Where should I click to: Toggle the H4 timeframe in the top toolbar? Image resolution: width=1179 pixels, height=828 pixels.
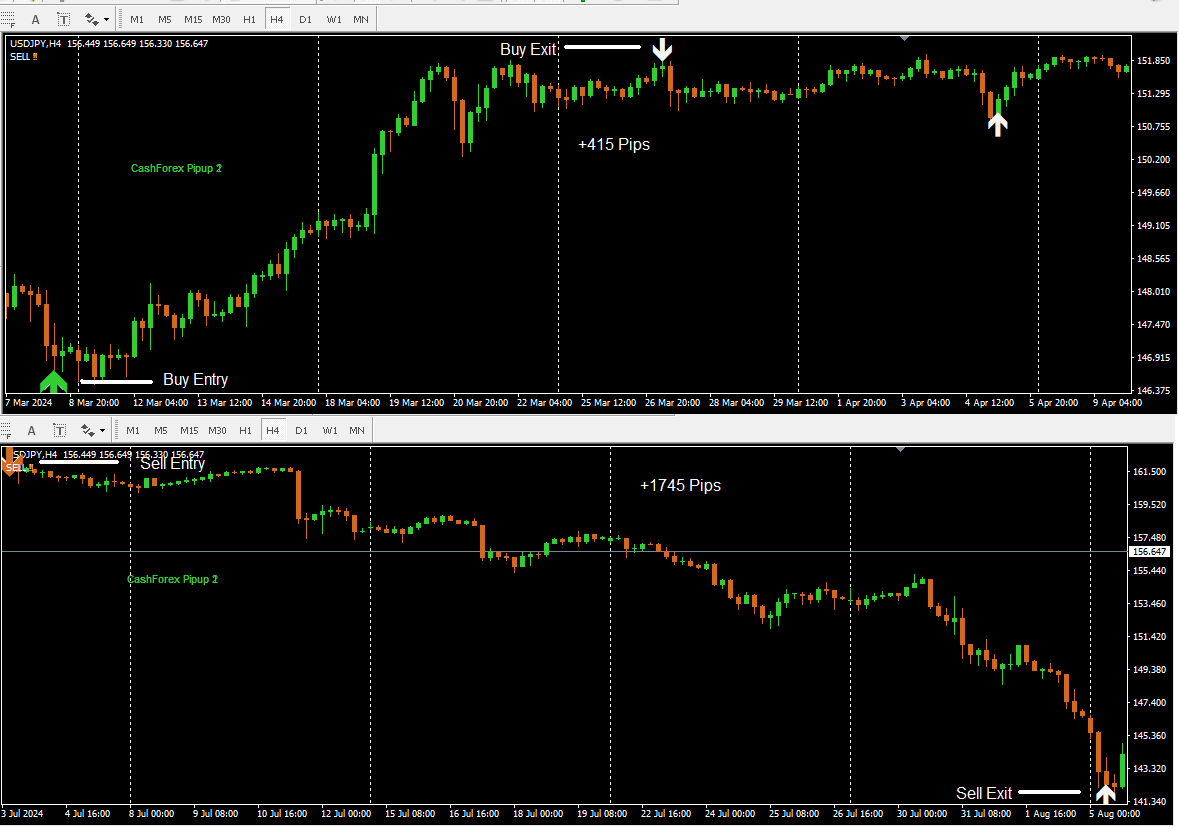pyautogui.click(x=277, y=19)
